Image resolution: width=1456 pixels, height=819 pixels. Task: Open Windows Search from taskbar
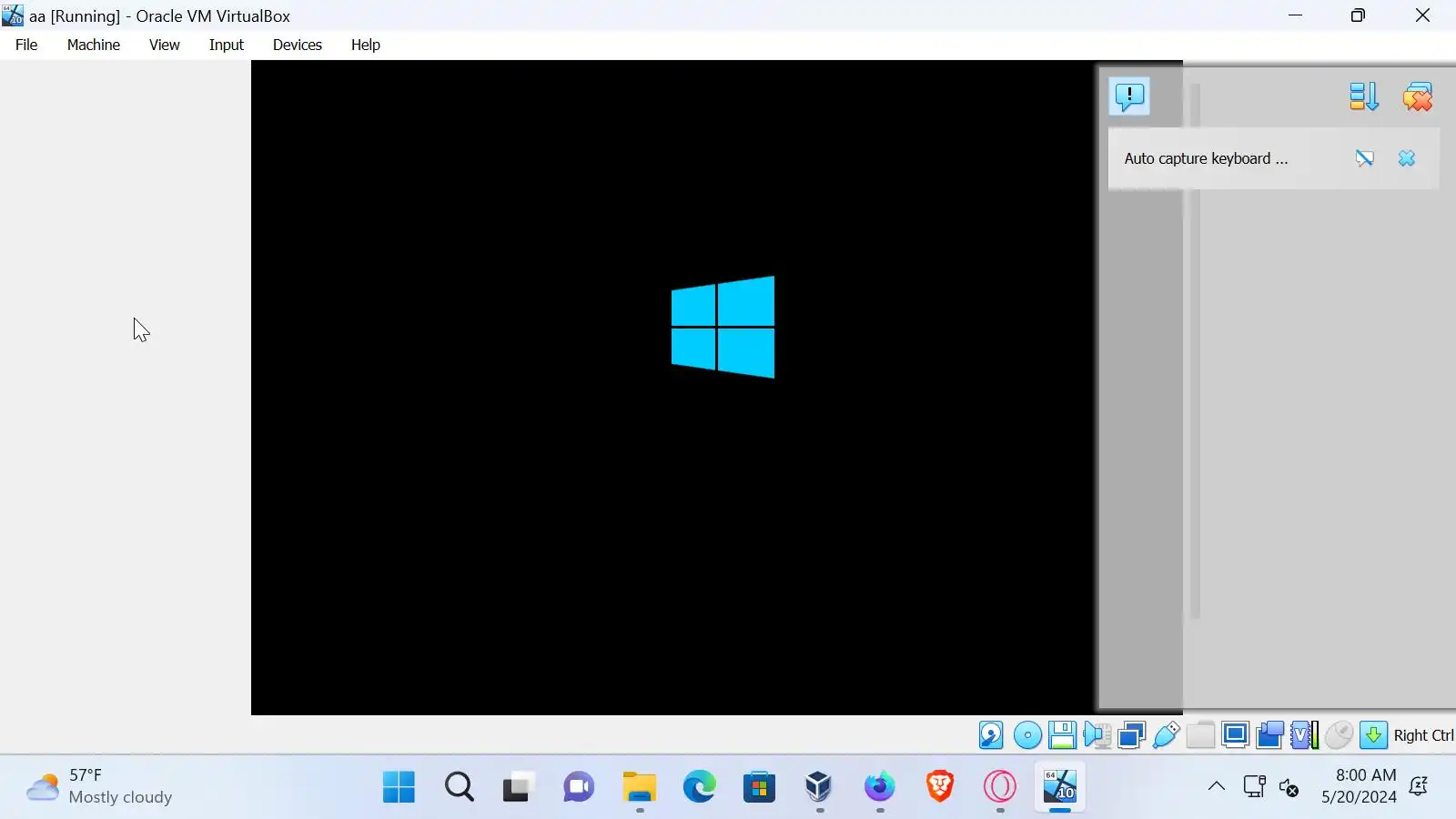pos(460,787)
